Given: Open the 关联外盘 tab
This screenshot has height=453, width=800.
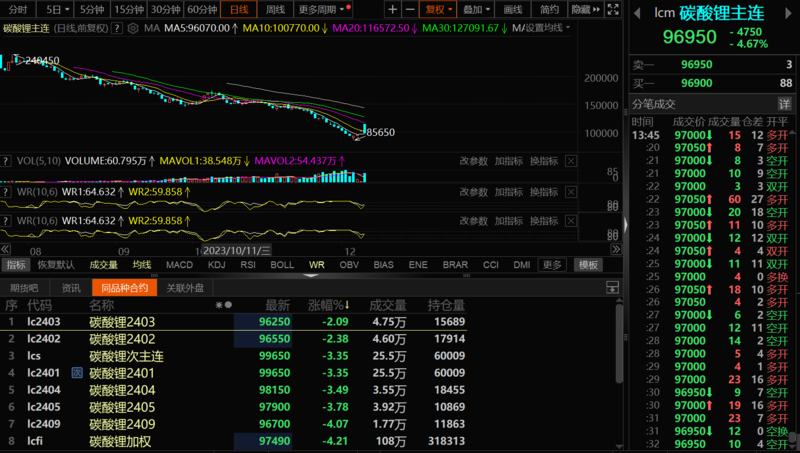Looking at the screenshot, I should click(184, 288).
